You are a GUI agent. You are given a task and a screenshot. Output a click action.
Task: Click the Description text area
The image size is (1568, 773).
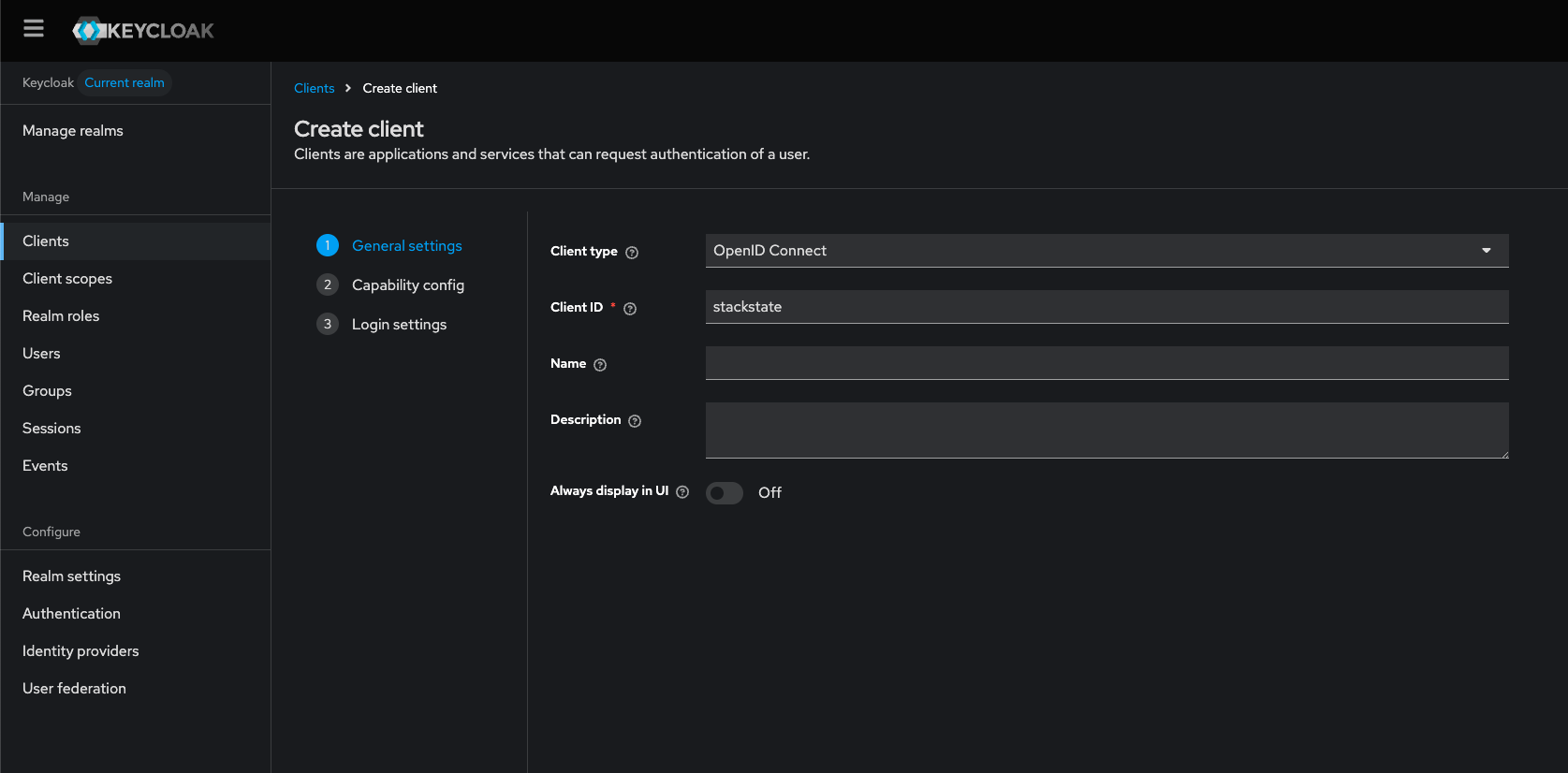[x=1106, y=430]
